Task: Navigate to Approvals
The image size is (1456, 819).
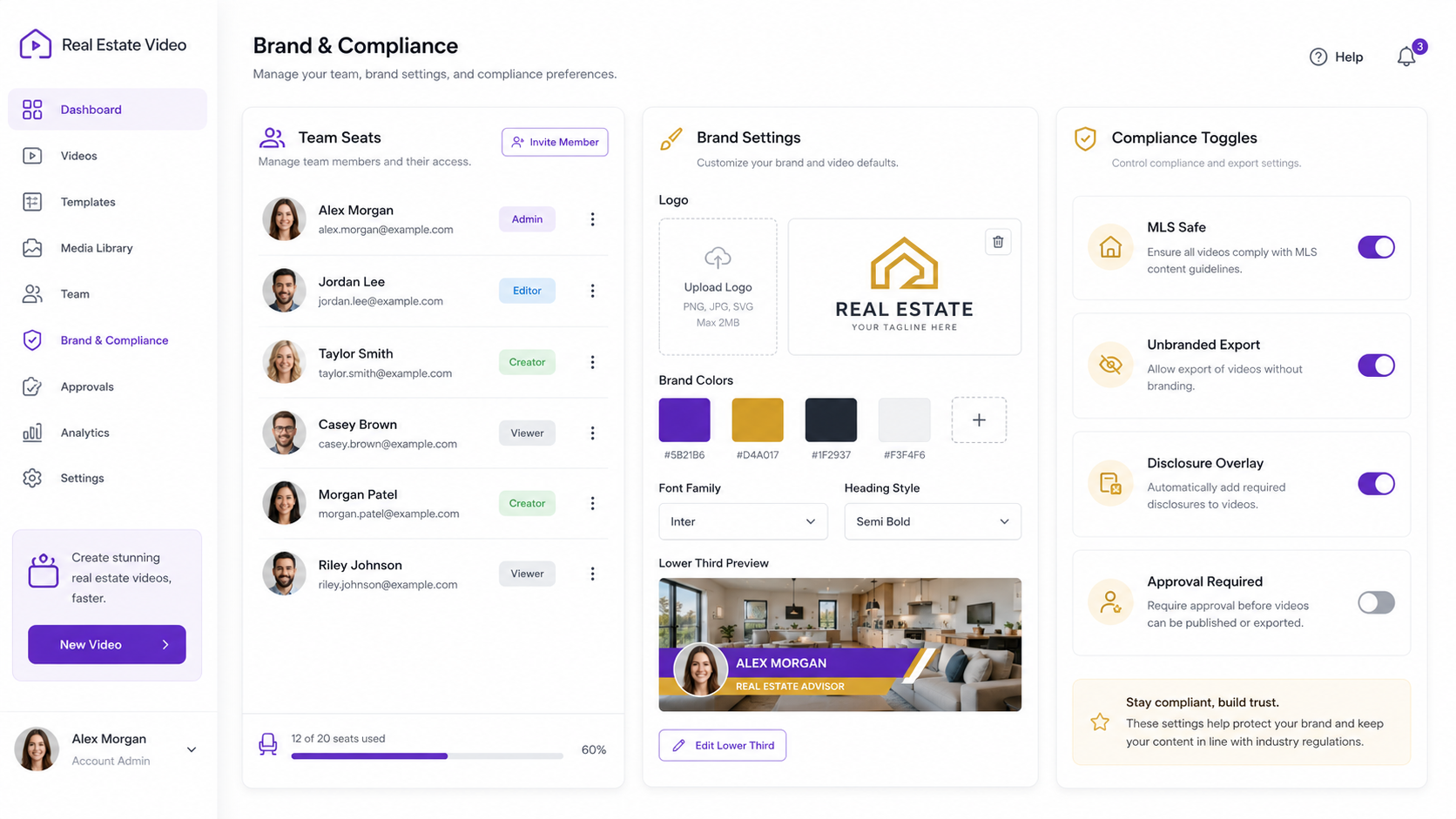Action: pos(107,386)
